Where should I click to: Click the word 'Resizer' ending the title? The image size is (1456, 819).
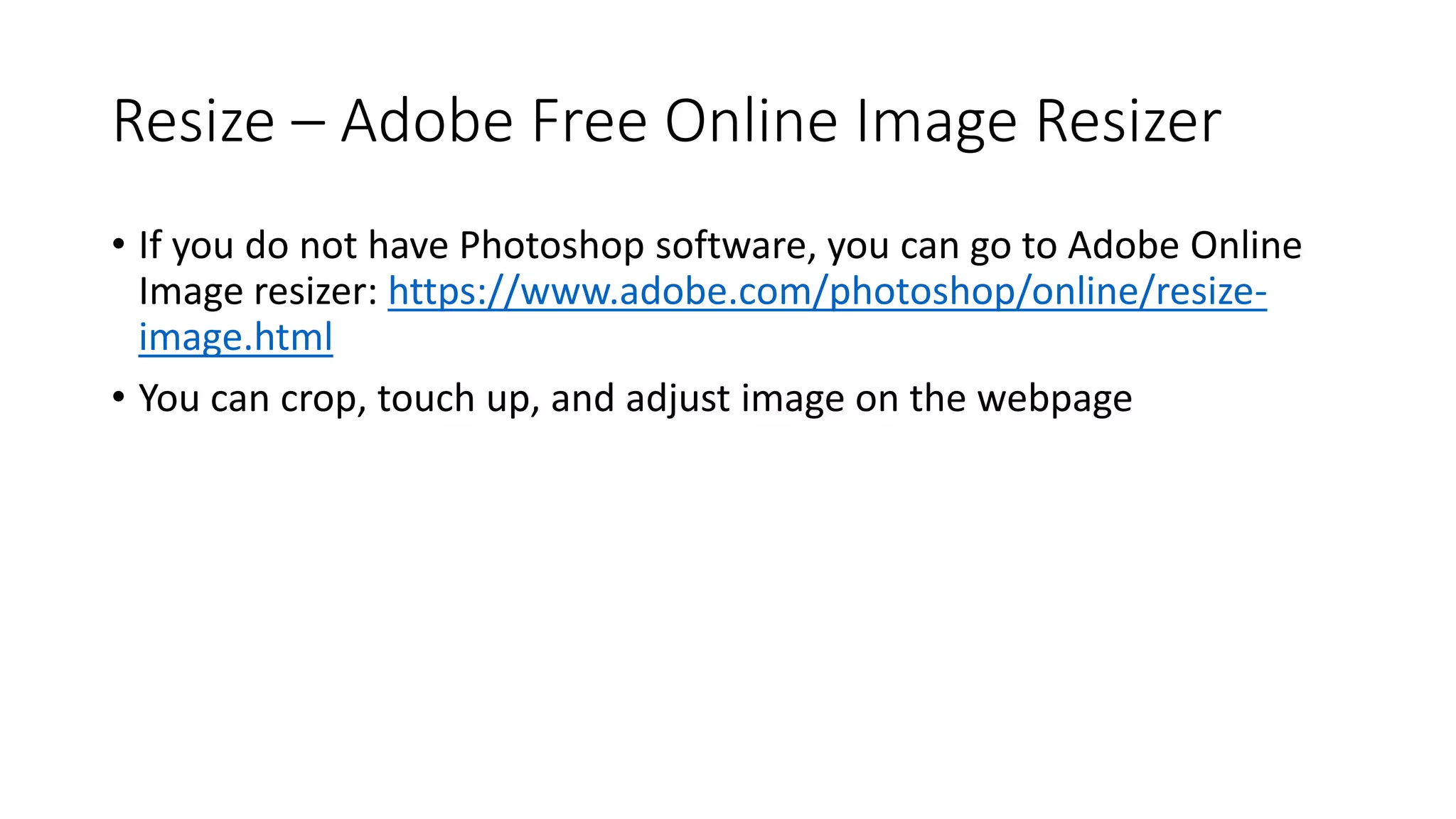(x=1128, y=122)
